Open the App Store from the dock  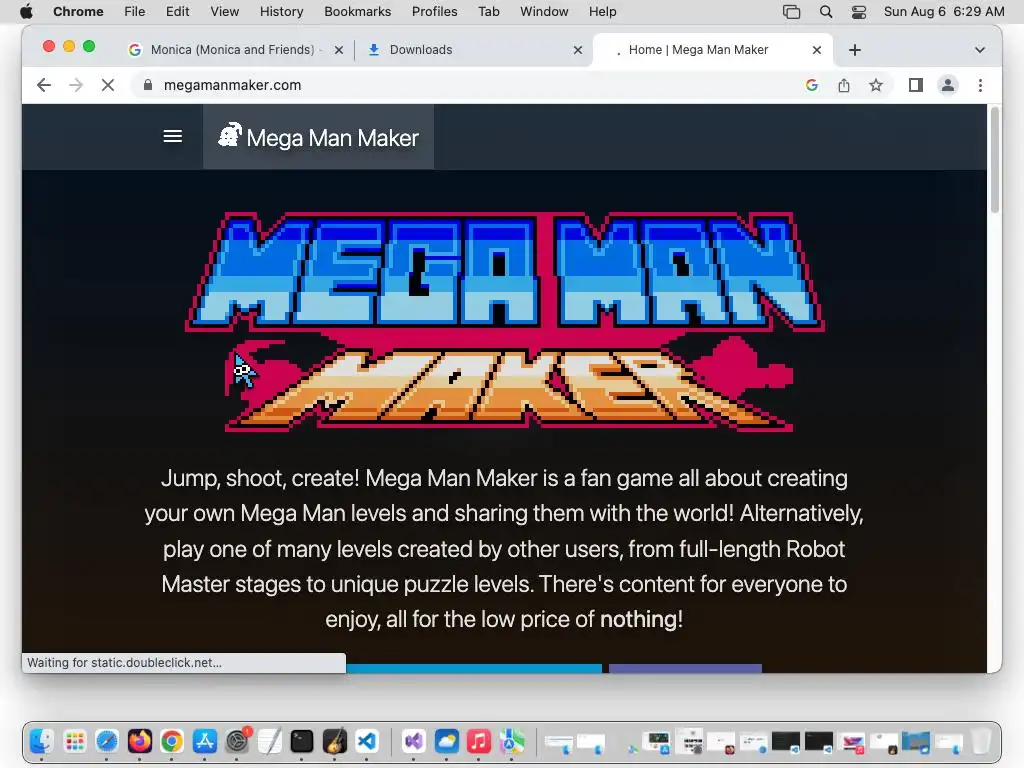(204, 742)
